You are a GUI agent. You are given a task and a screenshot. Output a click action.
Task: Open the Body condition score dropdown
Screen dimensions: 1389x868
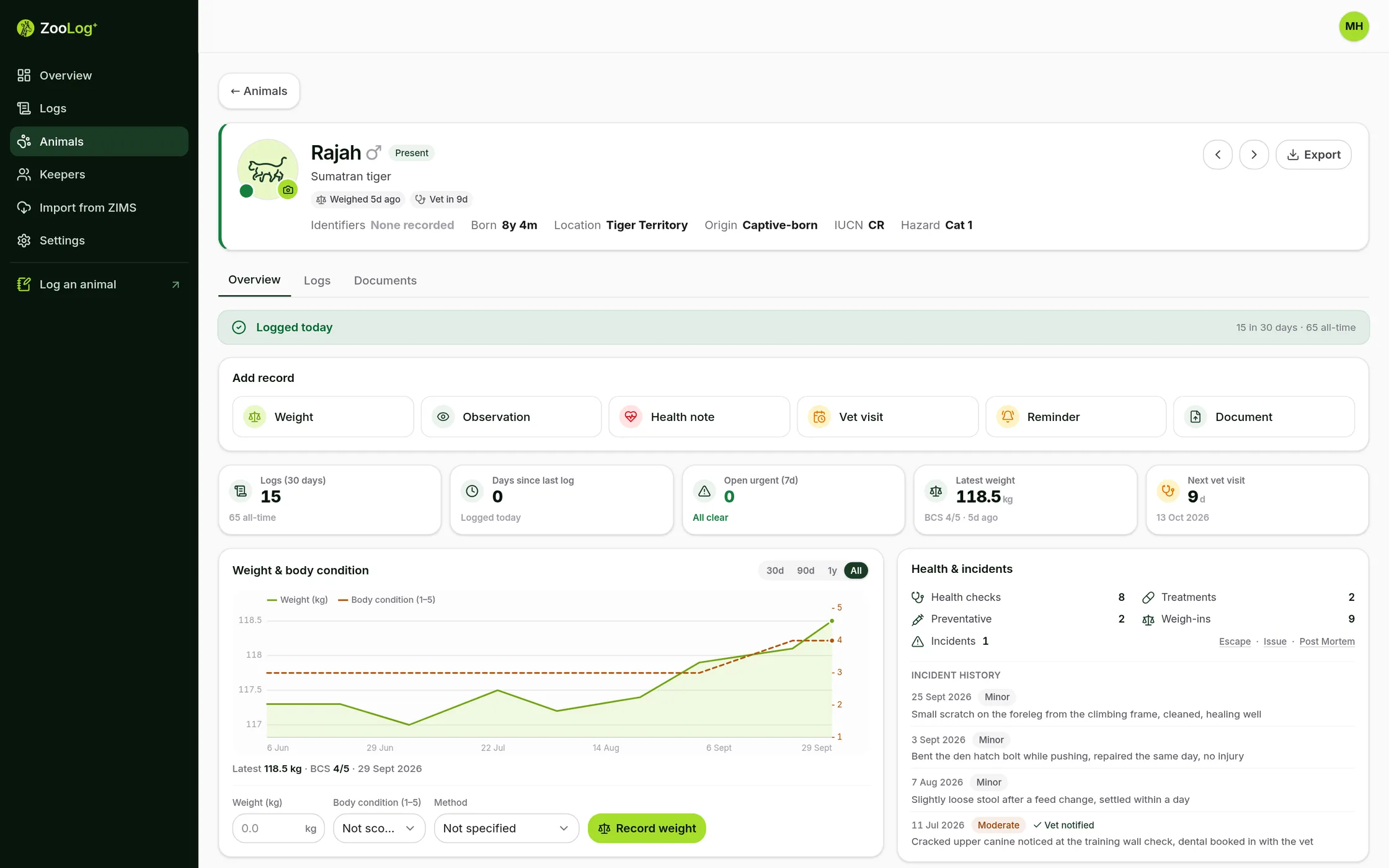point(379,828)
